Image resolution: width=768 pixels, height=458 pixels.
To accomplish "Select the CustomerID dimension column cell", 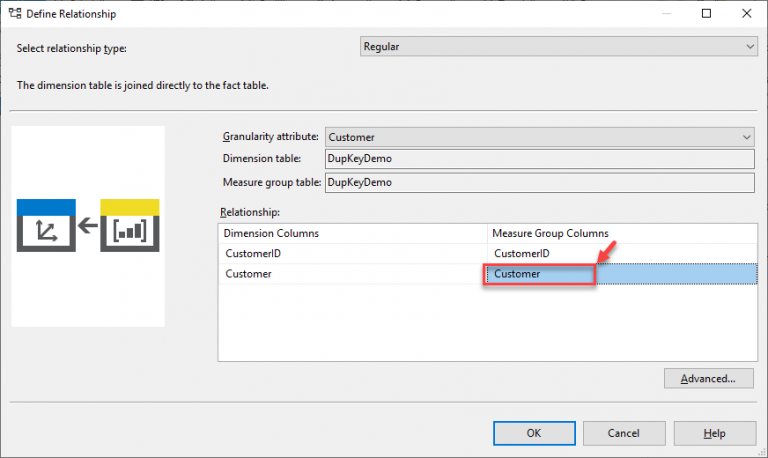I will pos(352,254).
